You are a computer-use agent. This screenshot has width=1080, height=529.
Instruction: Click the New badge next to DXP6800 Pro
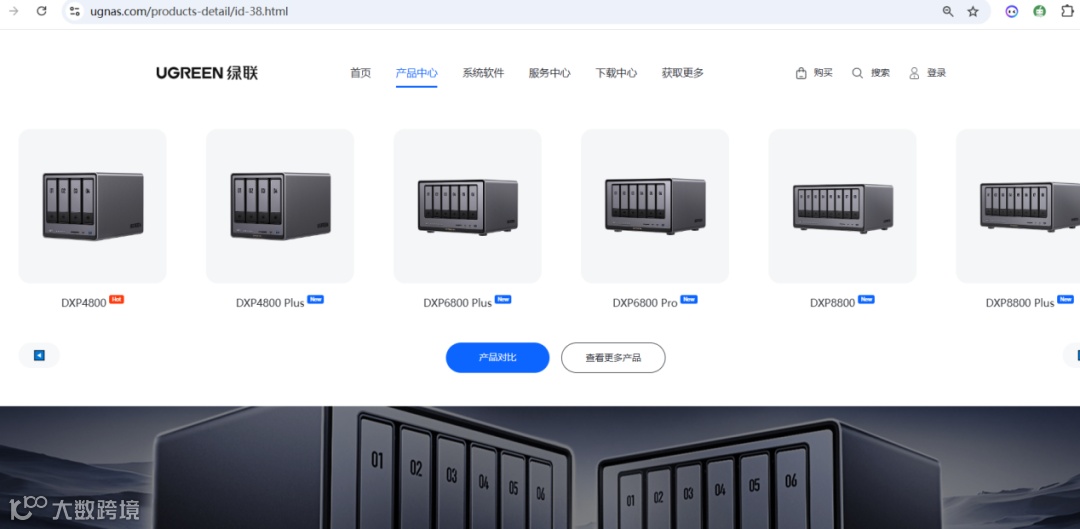689,299
